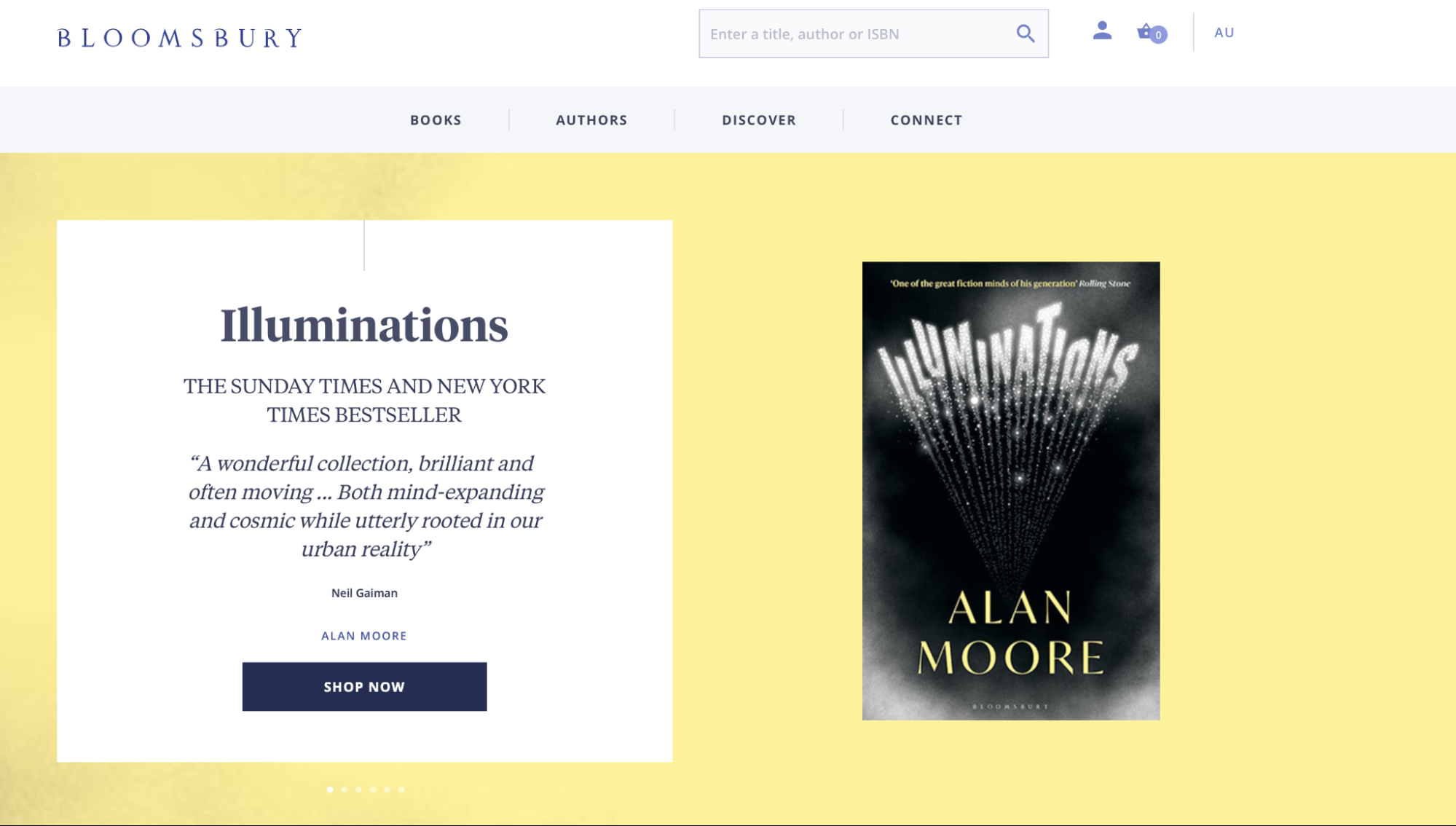Screen dimensions: 1456x826
Task: Expand the Connect menu
Action: [x=926, y=120]
